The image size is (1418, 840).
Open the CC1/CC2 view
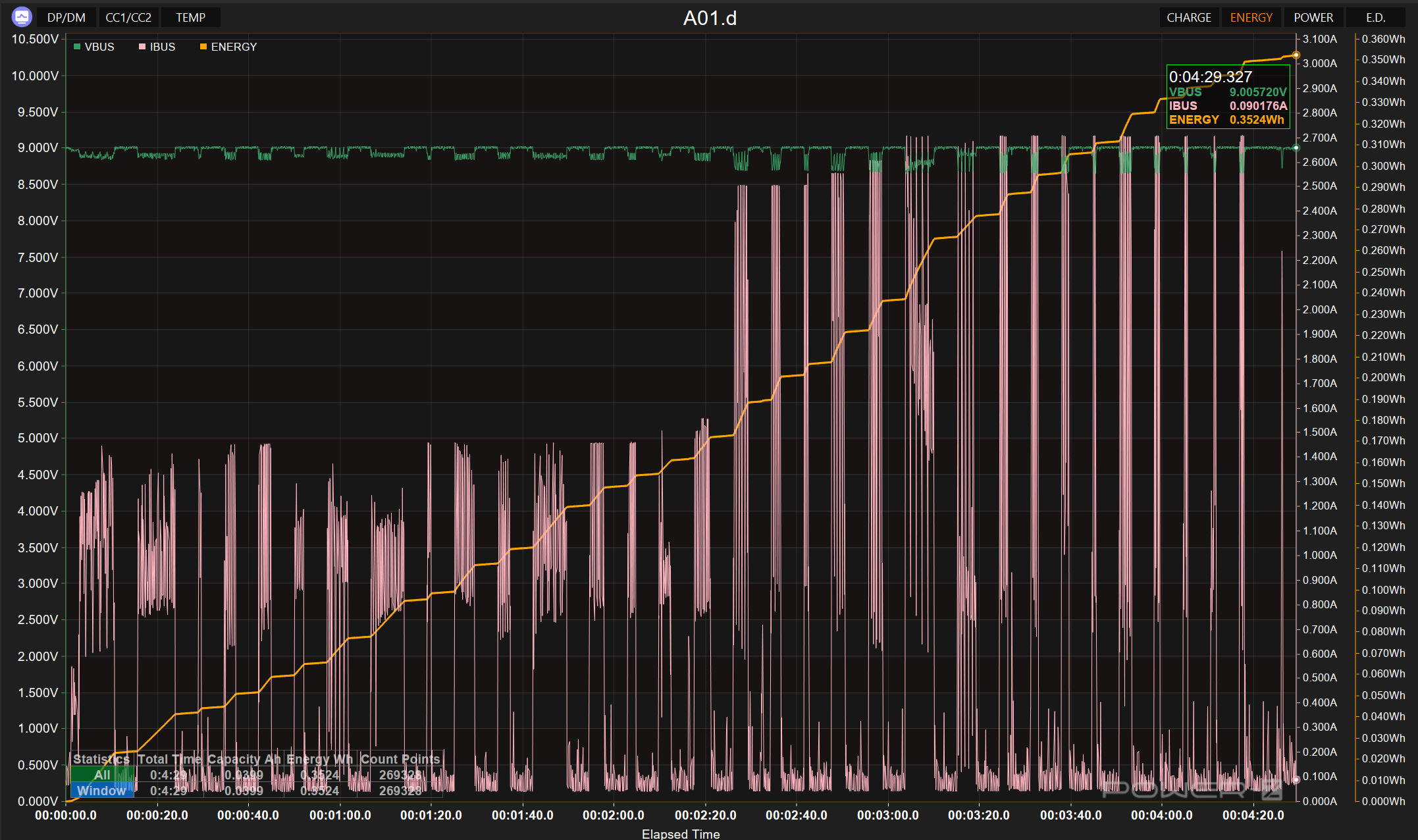click(x=128, y=18)
